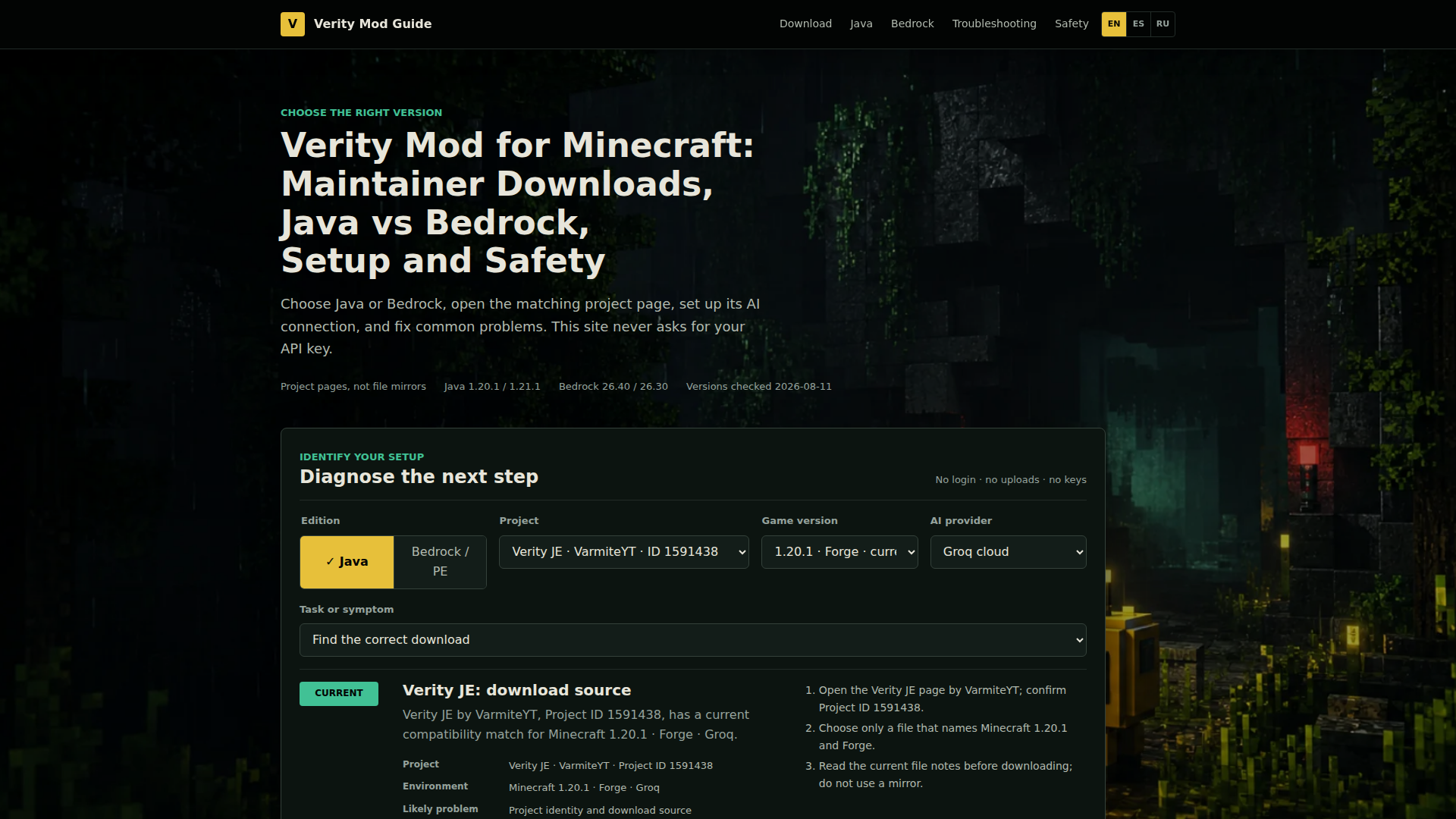
Task: Select the Bedrock / PE edition option
Action: tap(440, 562)
